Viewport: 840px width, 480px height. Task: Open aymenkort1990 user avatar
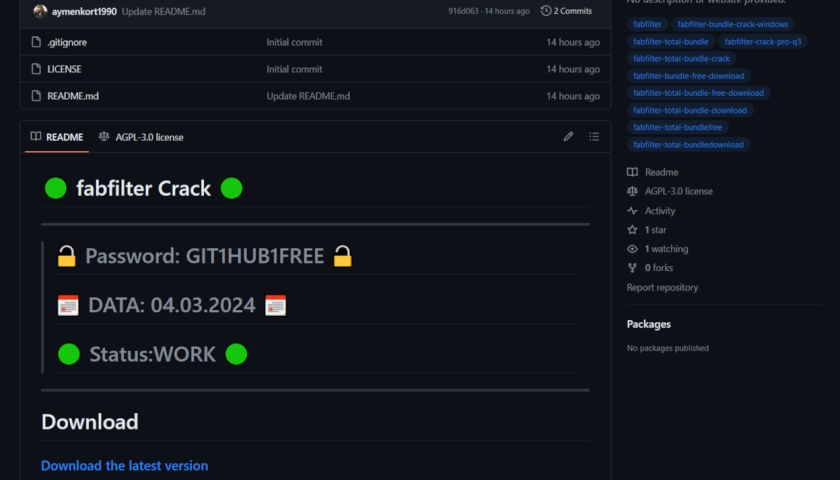(x=40, y=11)
